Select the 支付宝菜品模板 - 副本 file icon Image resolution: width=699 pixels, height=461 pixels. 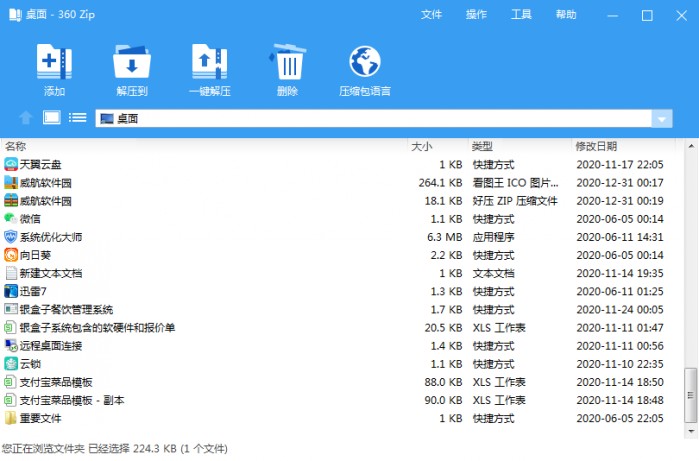11,400
